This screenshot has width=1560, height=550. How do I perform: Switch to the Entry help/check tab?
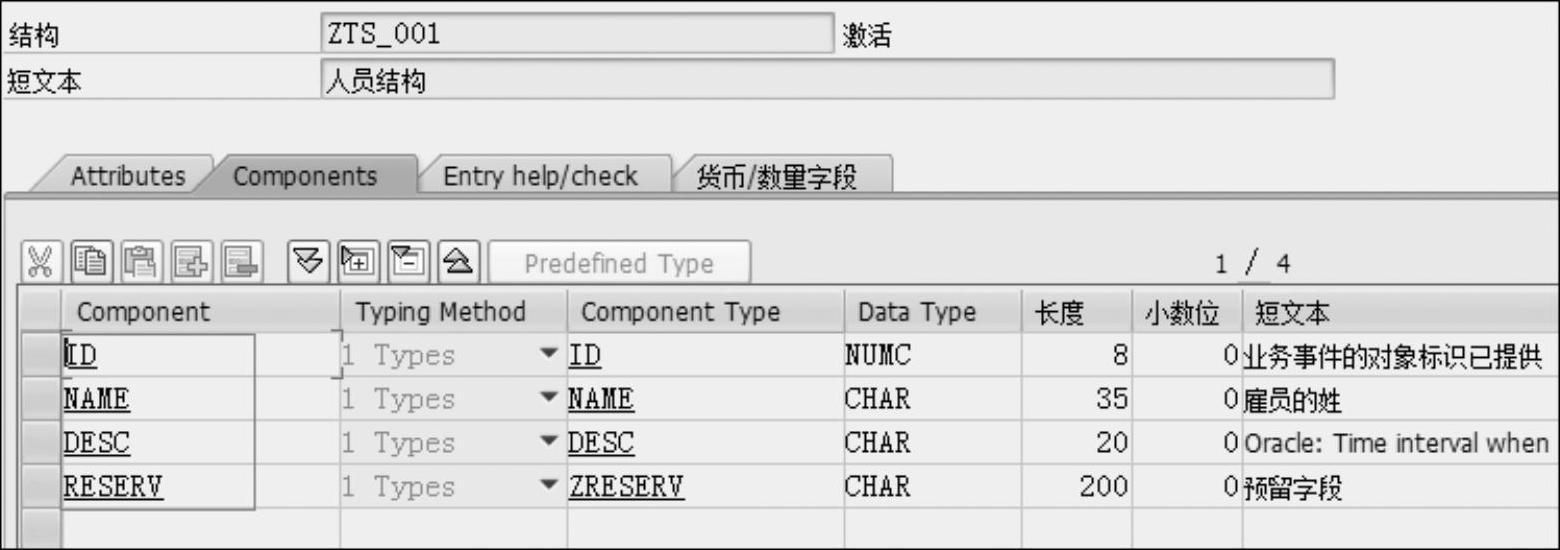[540, 176]
